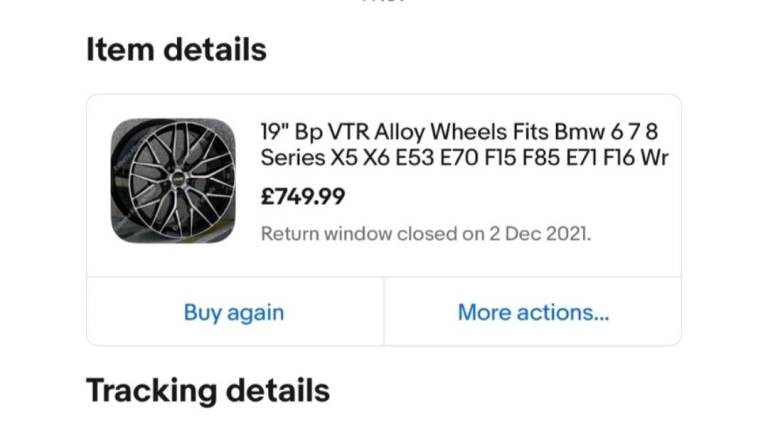This screenshot has height=447, width=768.
Task: Select the Tracking details heading
Action: tap(207, 390)
